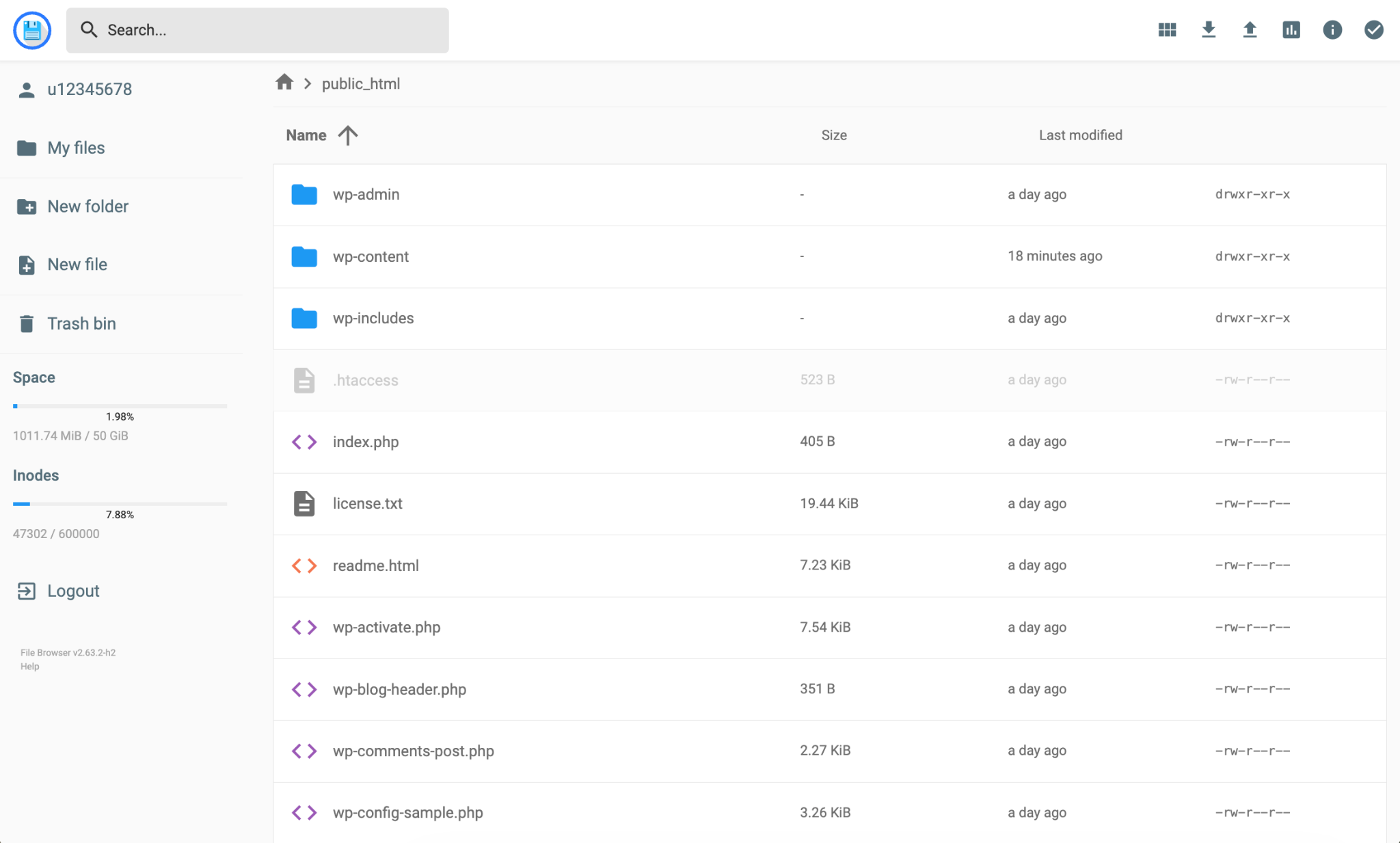Click the wp-includes folder icon
The height and width of the screenshot is (843, 1400).
point(304,318)
